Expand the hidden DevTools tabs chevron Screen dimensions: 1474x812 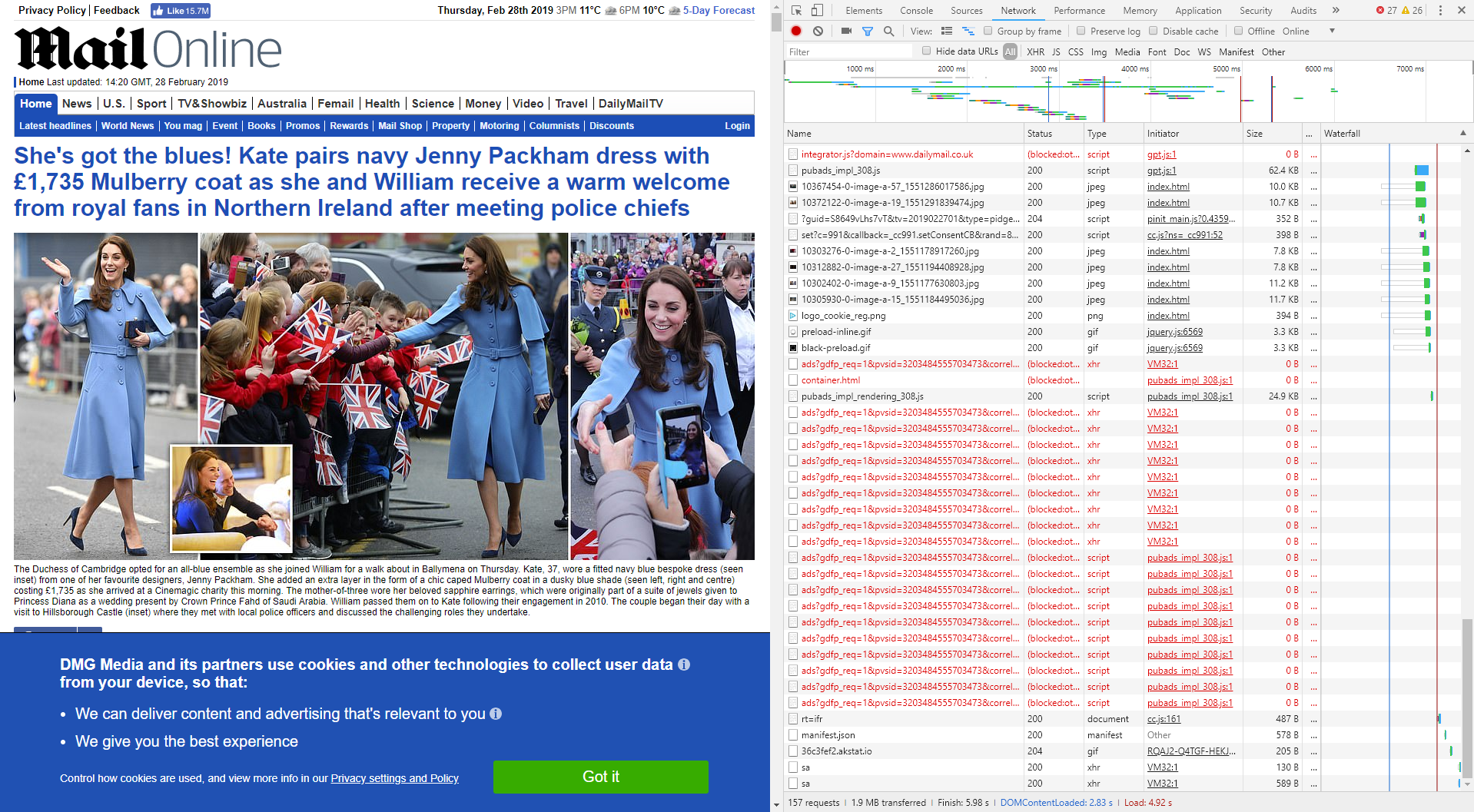(1336, 11)
